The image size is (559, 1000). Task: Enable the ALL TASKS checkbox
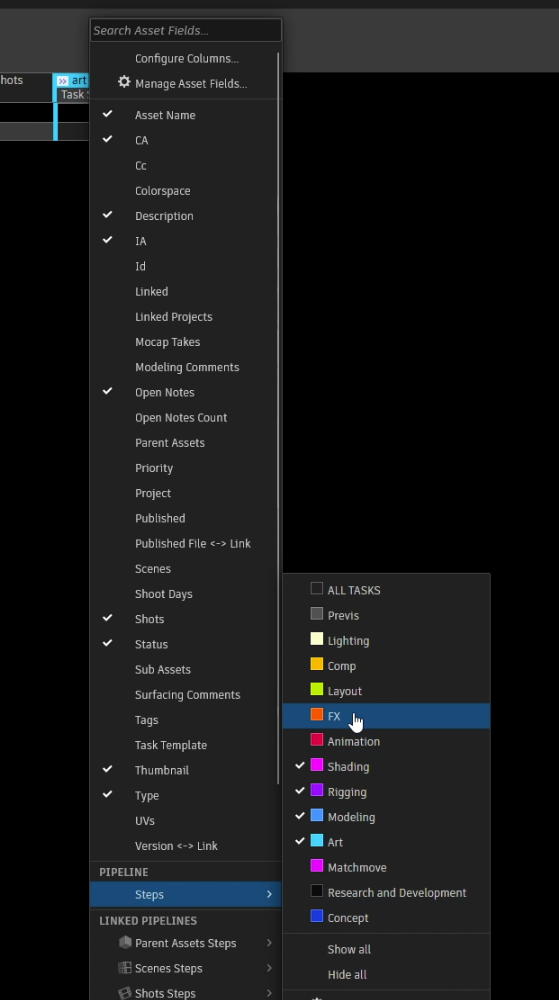pyautogui.click(x=317, y=588)
